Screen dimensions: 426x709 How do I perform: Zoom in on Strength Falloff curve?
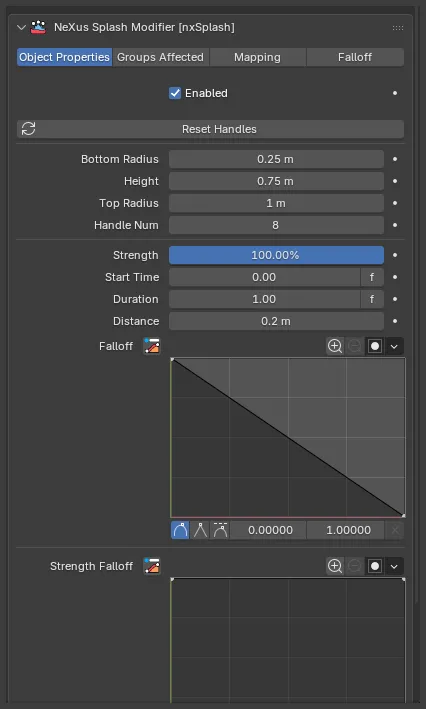coord(335,566)
